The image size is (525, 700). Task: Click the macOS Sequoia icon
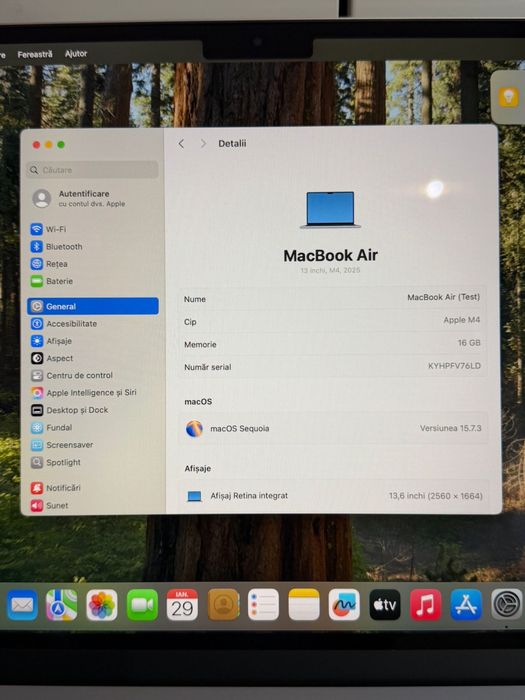(x=194, y=429)
